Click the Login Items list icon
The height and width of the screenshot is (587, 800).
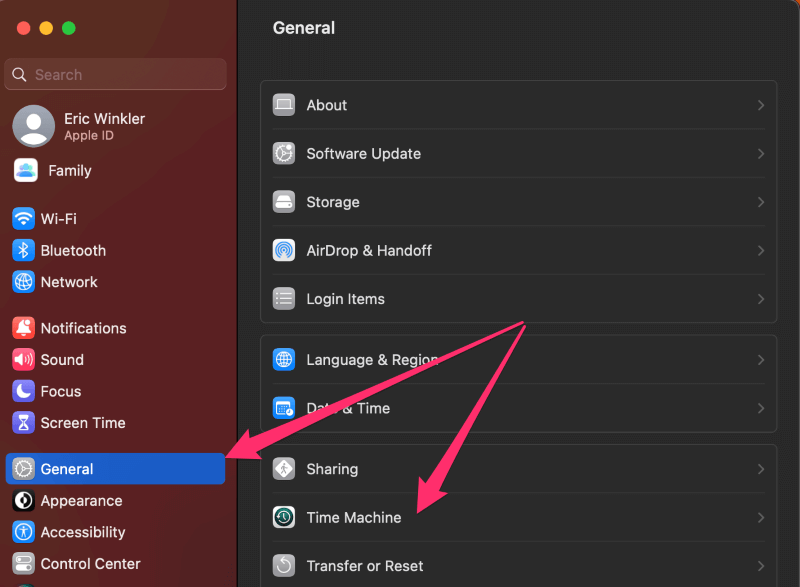[284, 299]
